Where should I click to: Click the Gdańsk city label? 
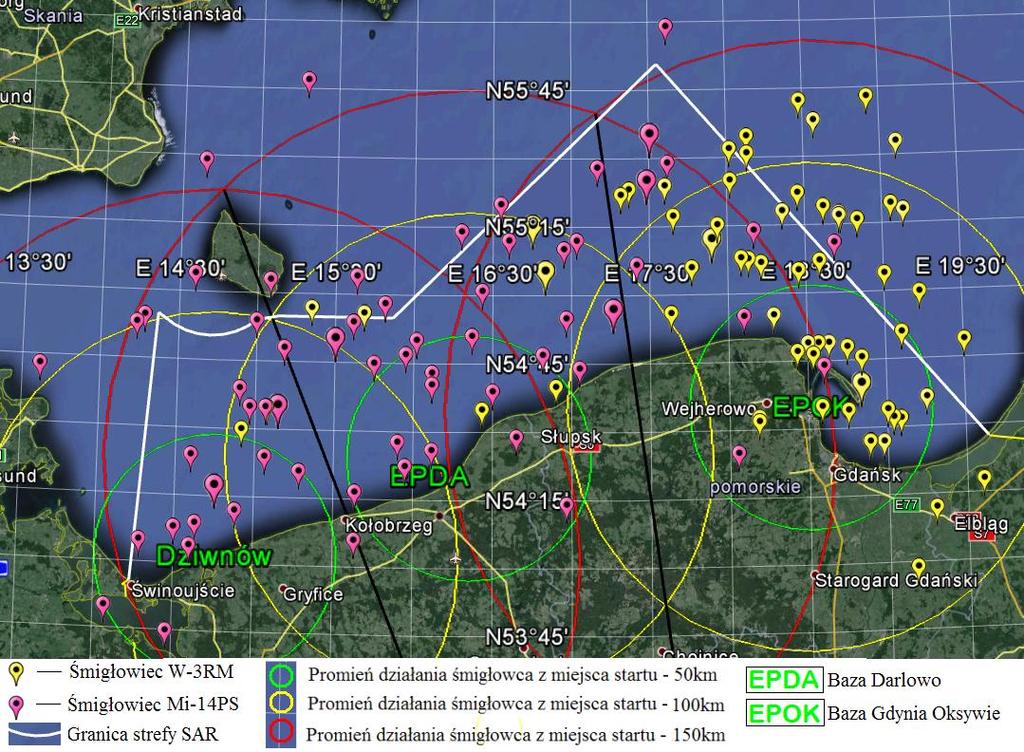coord(867,475)
